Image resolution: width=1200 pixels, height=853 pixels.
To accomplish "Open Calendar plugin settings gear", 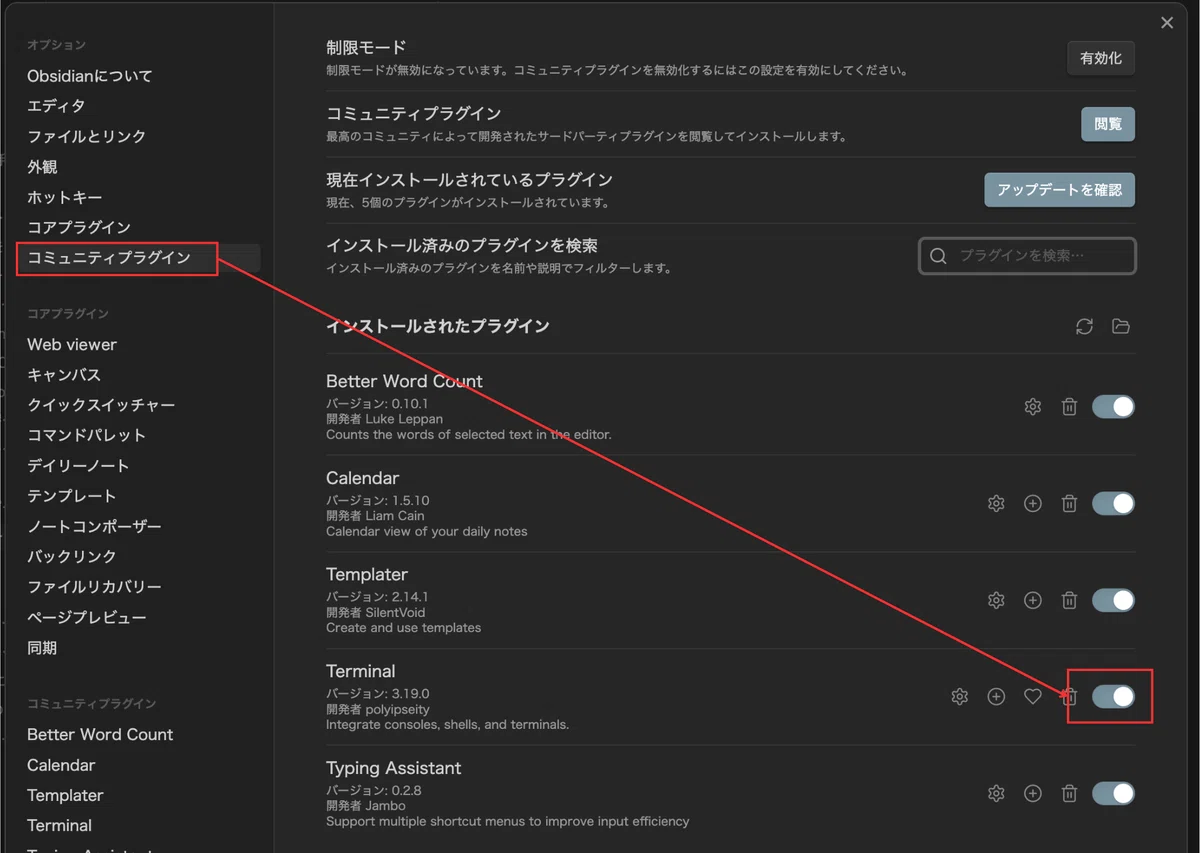I will tap(996, 504).
